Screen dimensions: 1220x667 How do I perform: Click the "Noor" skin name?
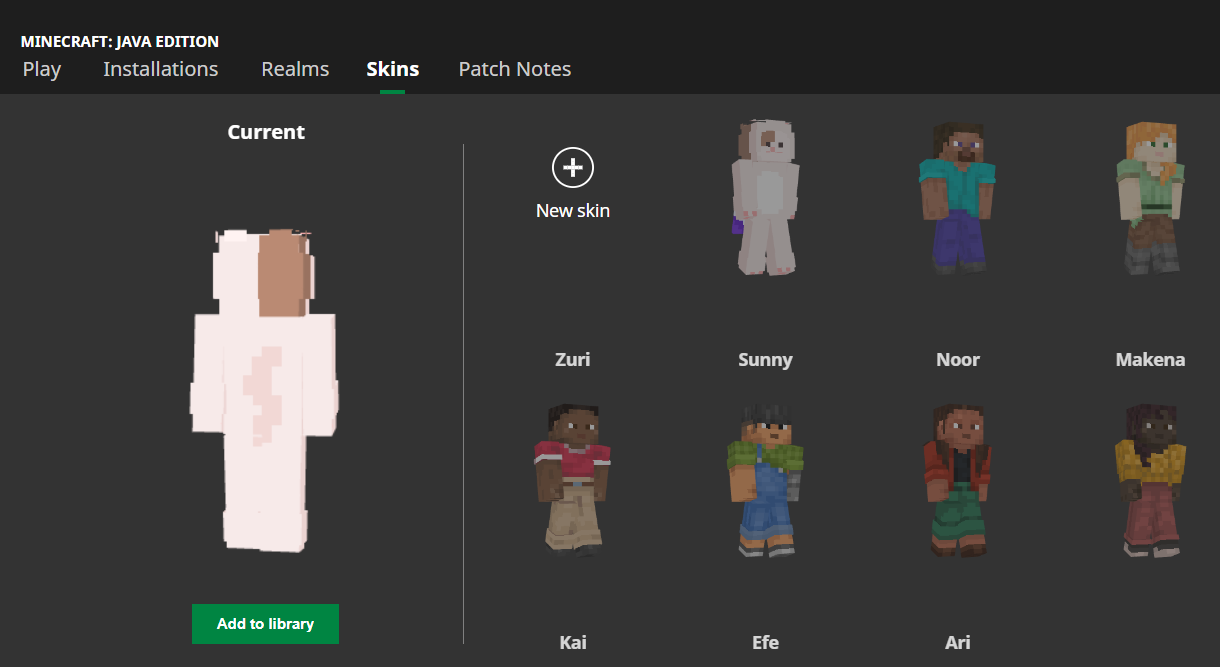coord(958,360)
